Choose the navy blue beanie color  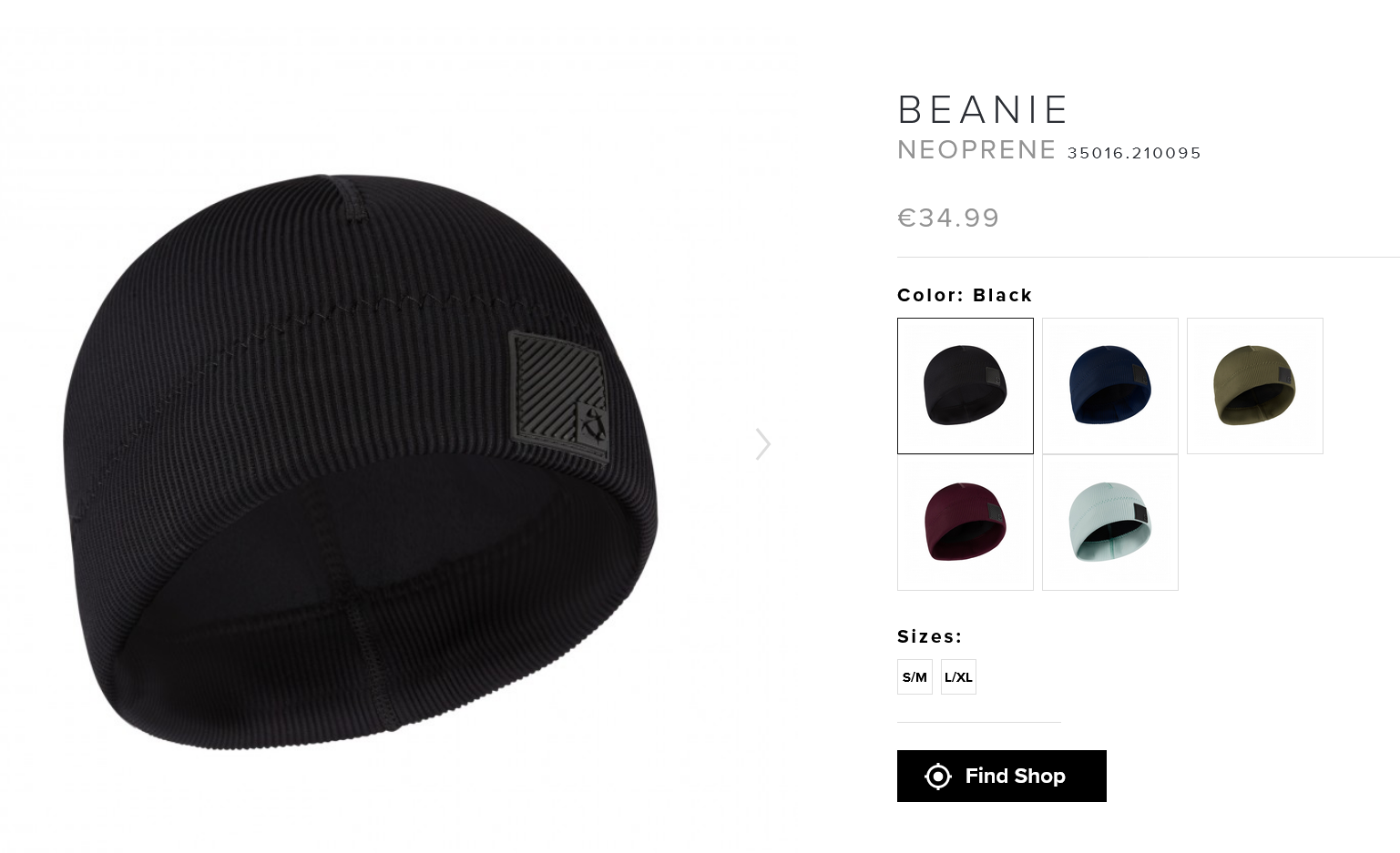(x=1110, y=386)
